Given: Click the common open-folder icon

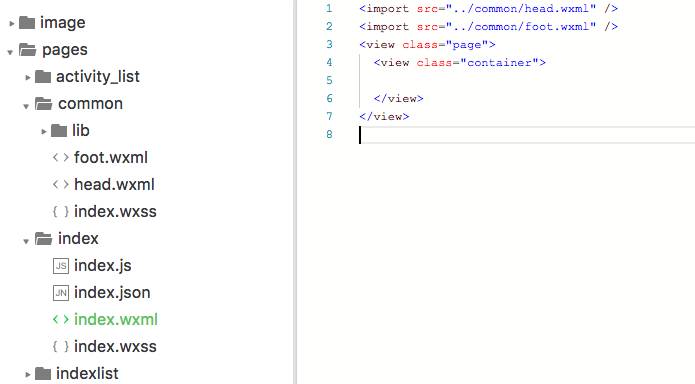Looking at the screenshot, I should click(43, 104).
